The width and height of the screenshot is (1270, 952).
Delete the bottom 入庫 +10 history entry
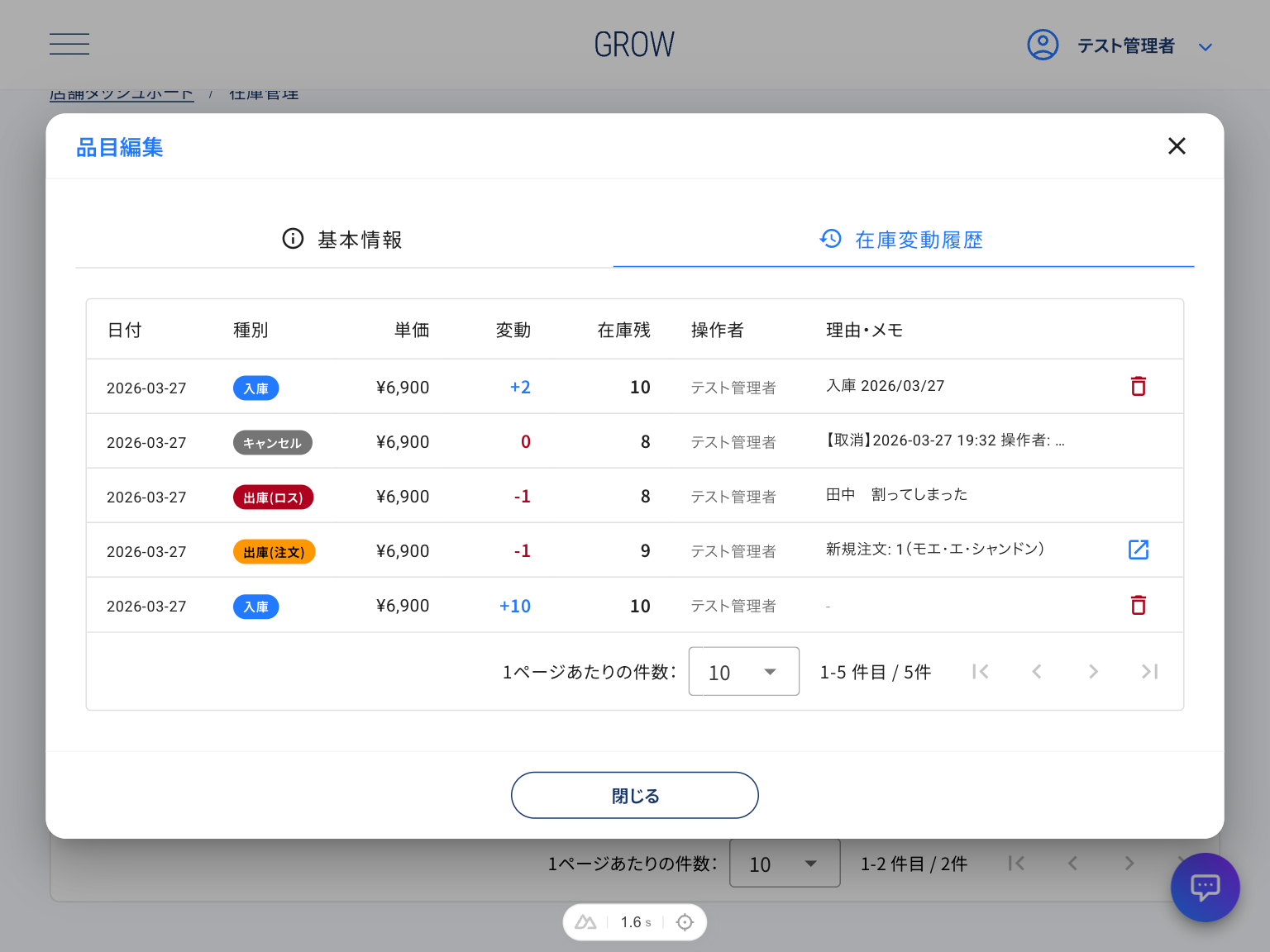[x=1139, y=605]
